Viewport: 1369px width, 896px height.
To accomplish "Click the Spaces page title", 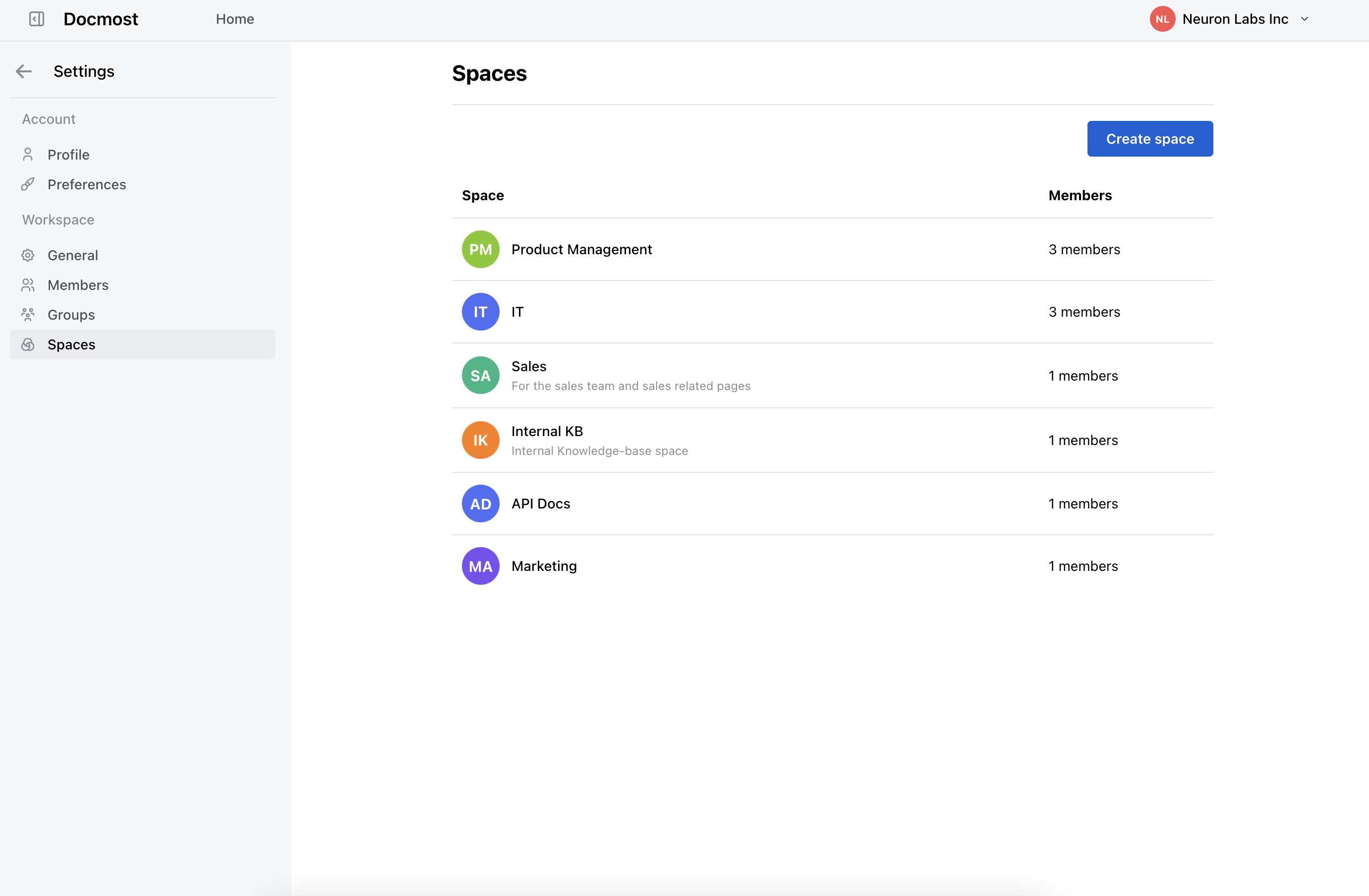I will pyautogui.click(x=489, y=73).
